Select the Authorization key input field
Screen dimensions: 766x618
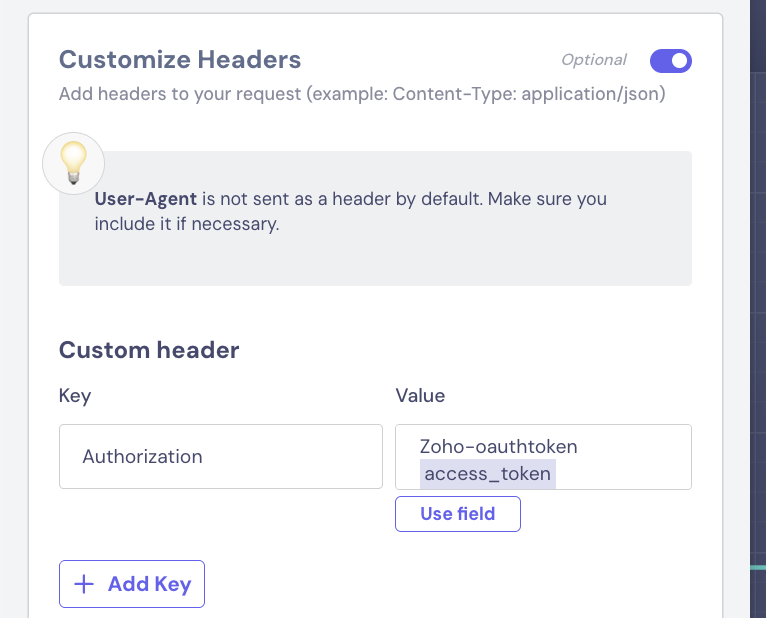220,456
